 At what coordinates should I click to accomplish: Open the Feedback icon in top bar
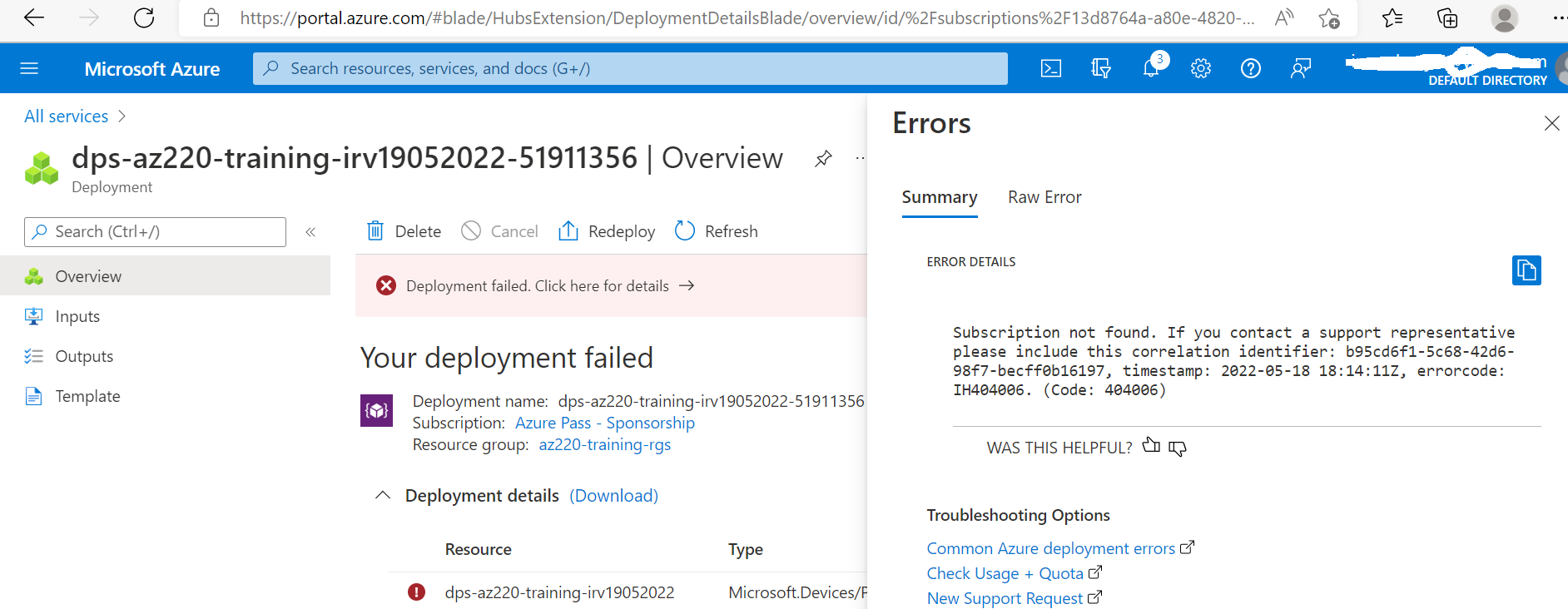(1301, 68)
